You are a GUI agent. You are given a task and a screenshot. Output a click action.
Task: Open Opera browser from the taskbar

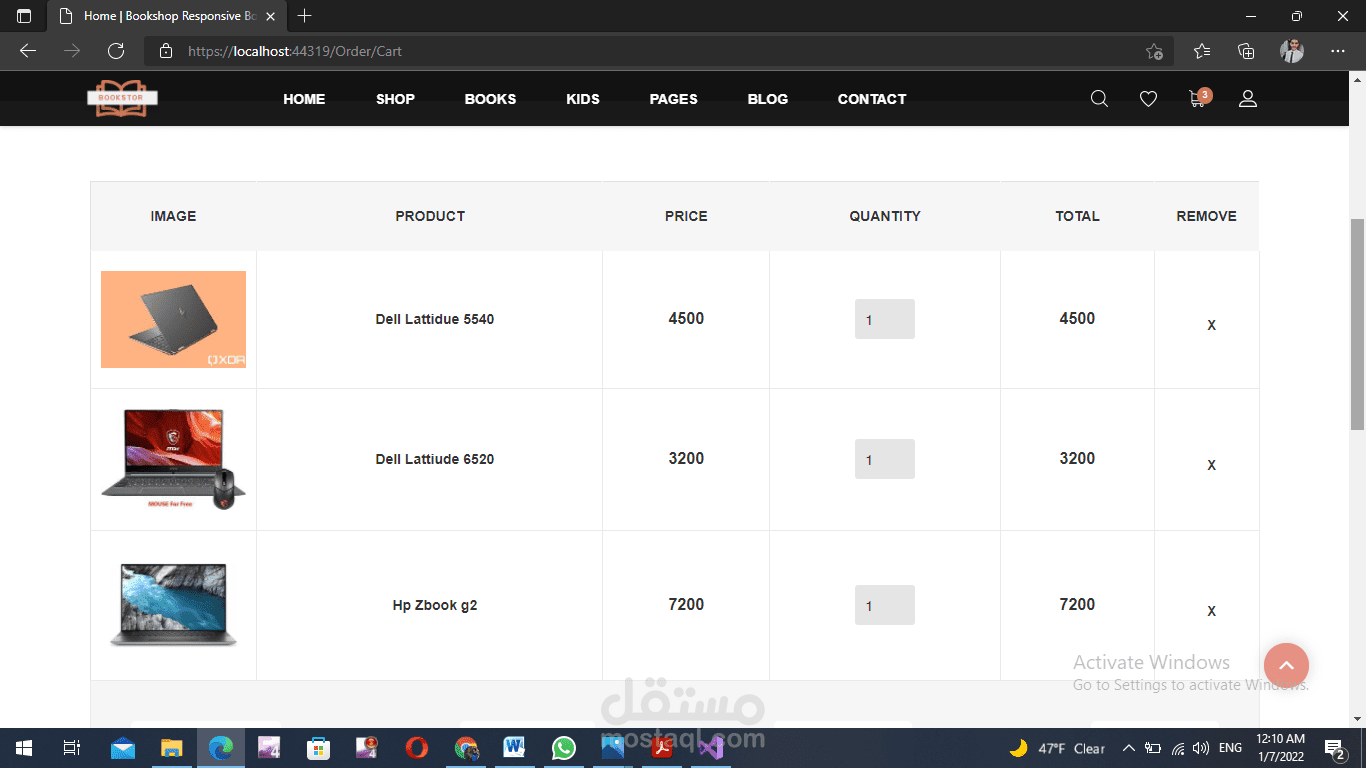417,748
